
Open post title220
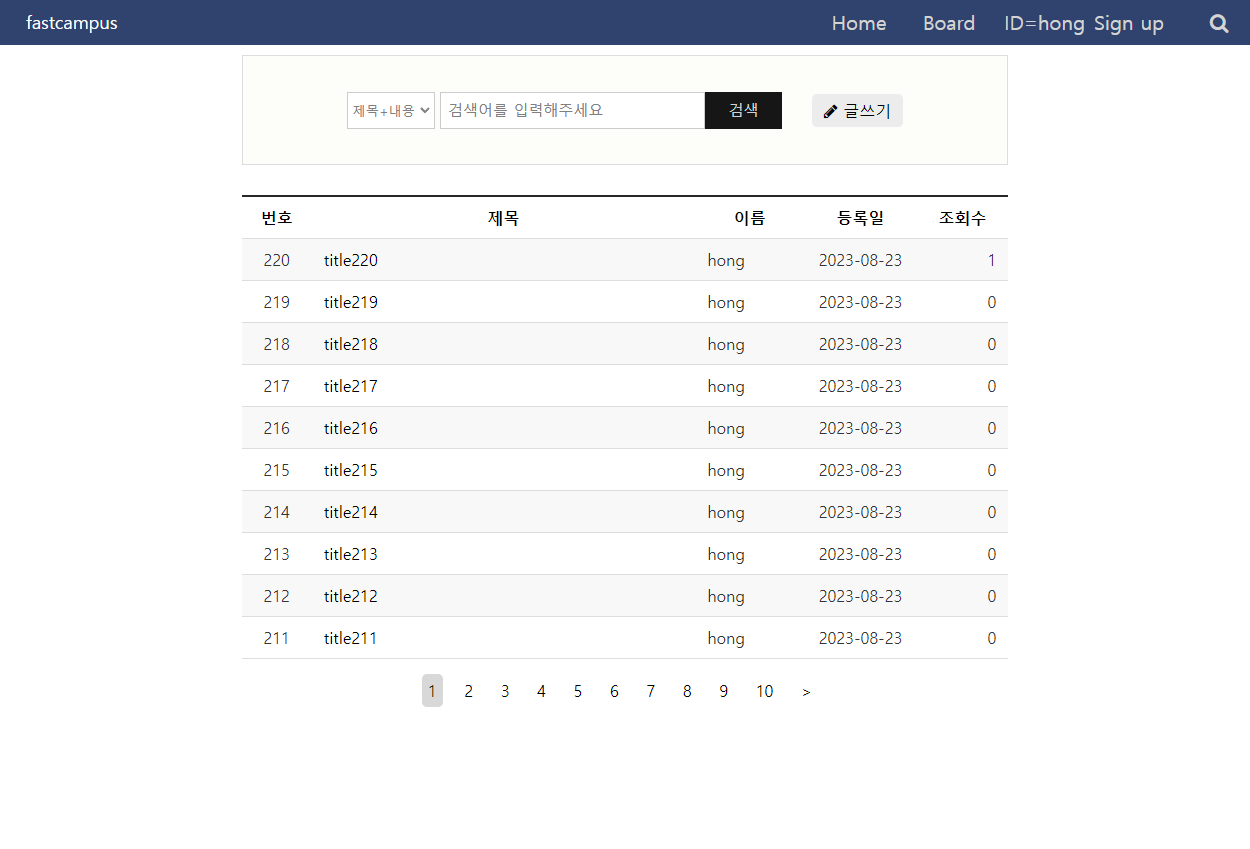pos(351,260)
